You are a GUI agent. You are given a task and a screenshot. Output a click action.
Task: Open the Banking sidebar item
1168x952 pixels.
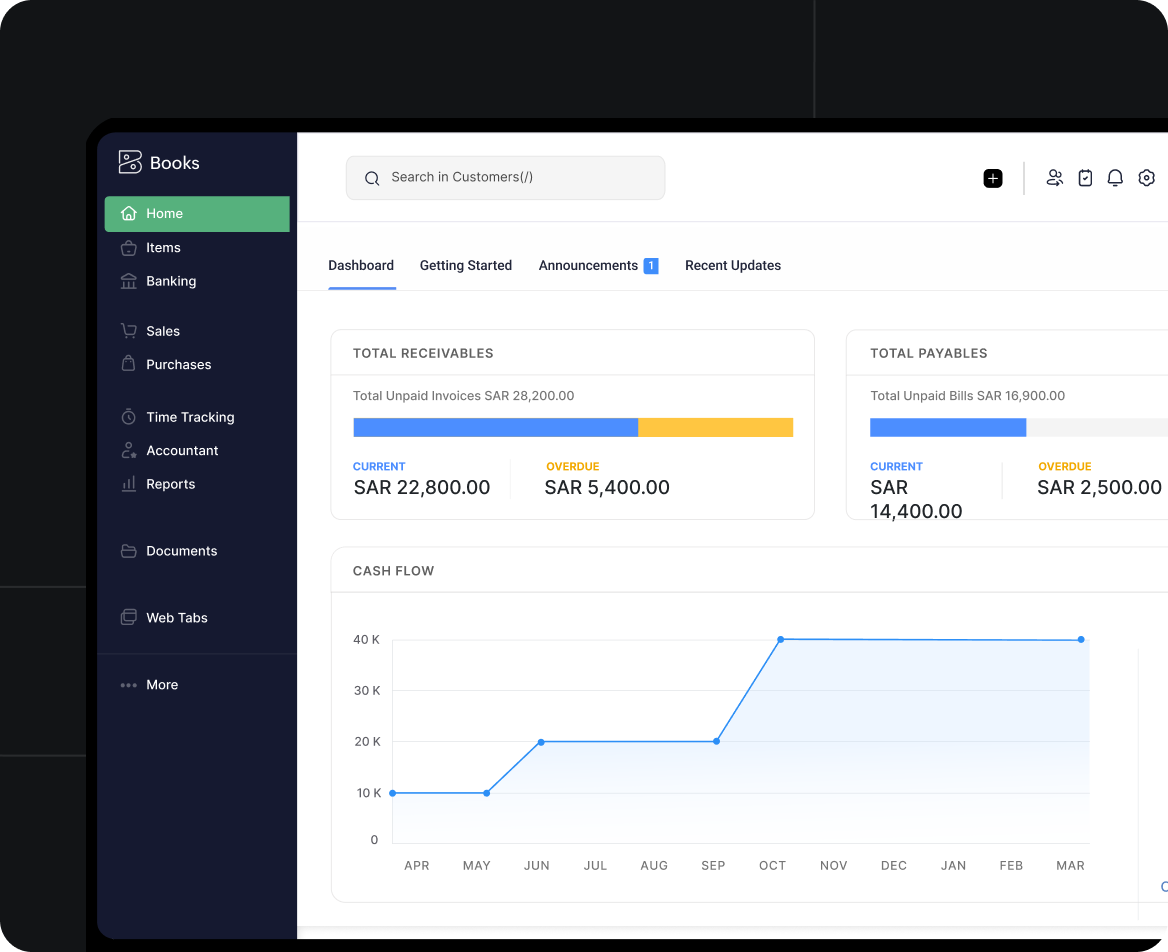[171, 281]
